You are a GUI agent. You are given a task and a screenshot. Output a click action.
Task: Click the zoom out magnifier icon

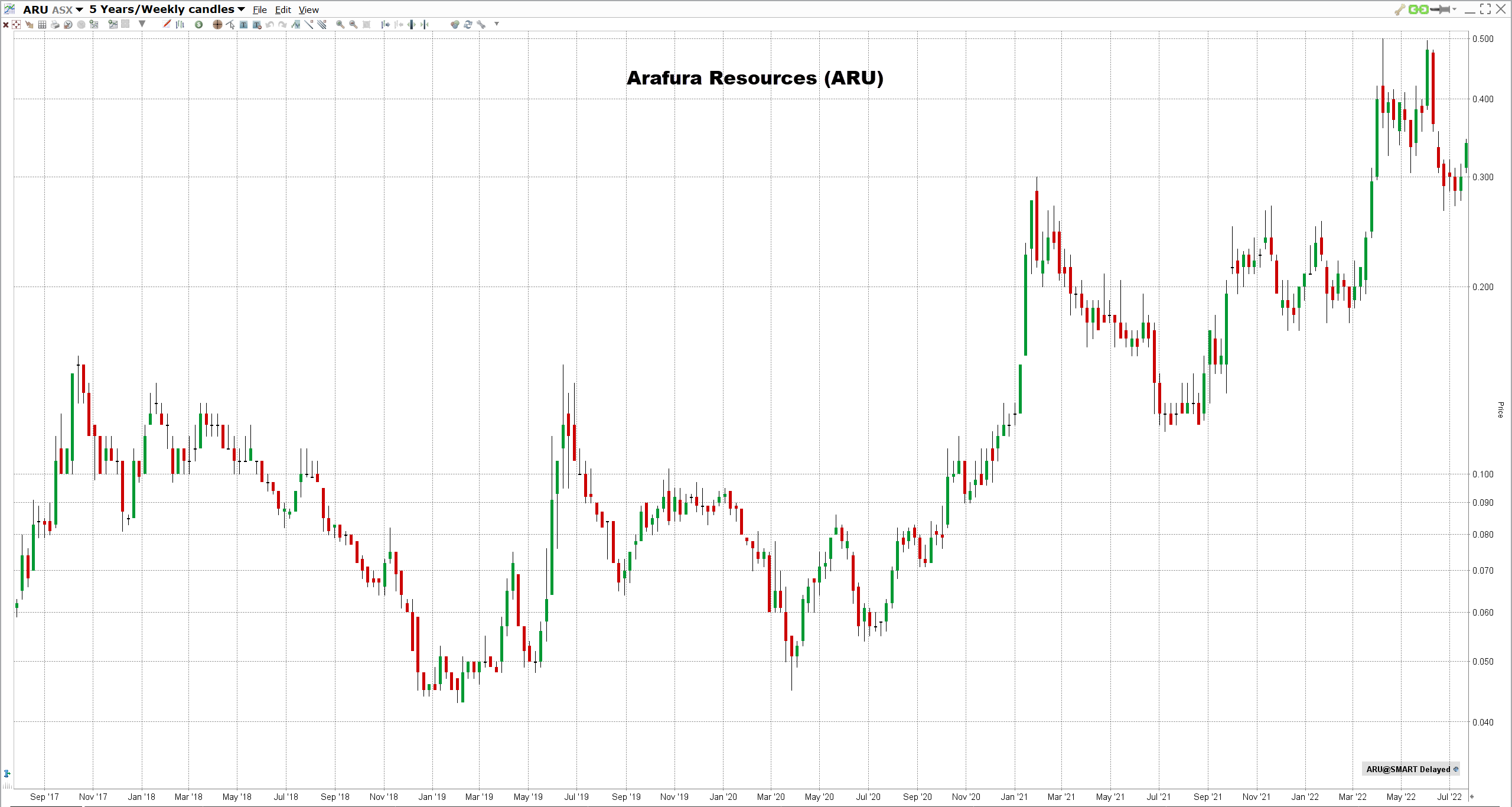coord(353,25)
